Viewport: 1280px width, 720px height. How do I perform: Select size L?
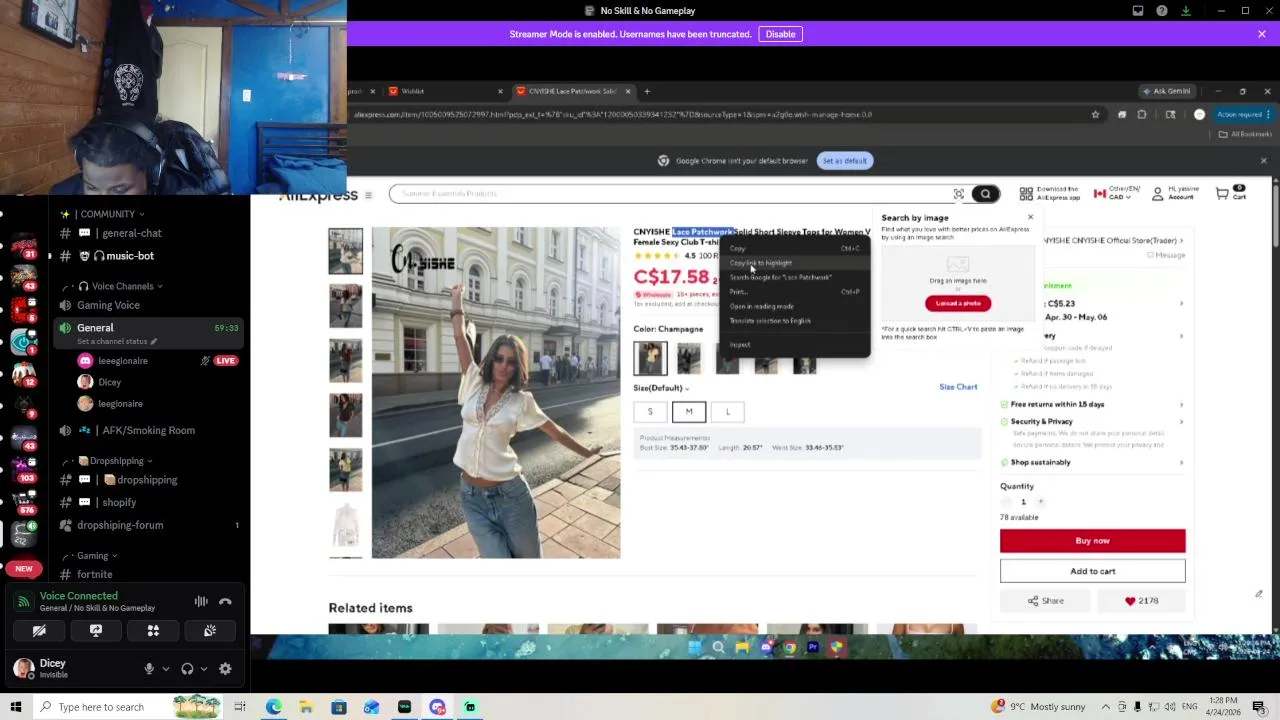click(x=728, y=412)
